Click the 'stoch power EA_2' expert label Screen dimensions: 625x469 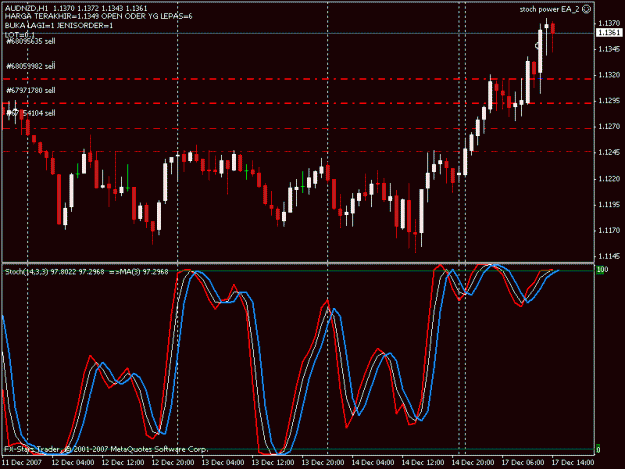pyautogui.click(x=549, y=9)
